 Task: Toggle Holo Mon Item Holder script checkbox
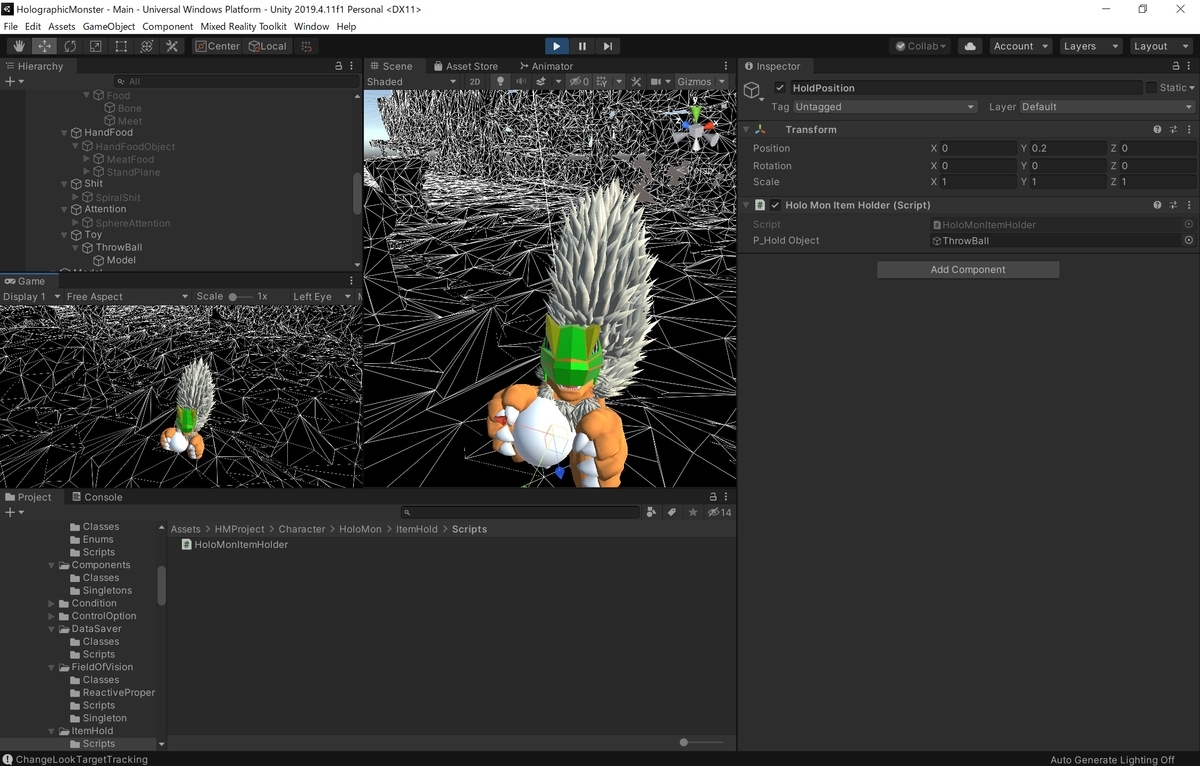pos(775,205)
